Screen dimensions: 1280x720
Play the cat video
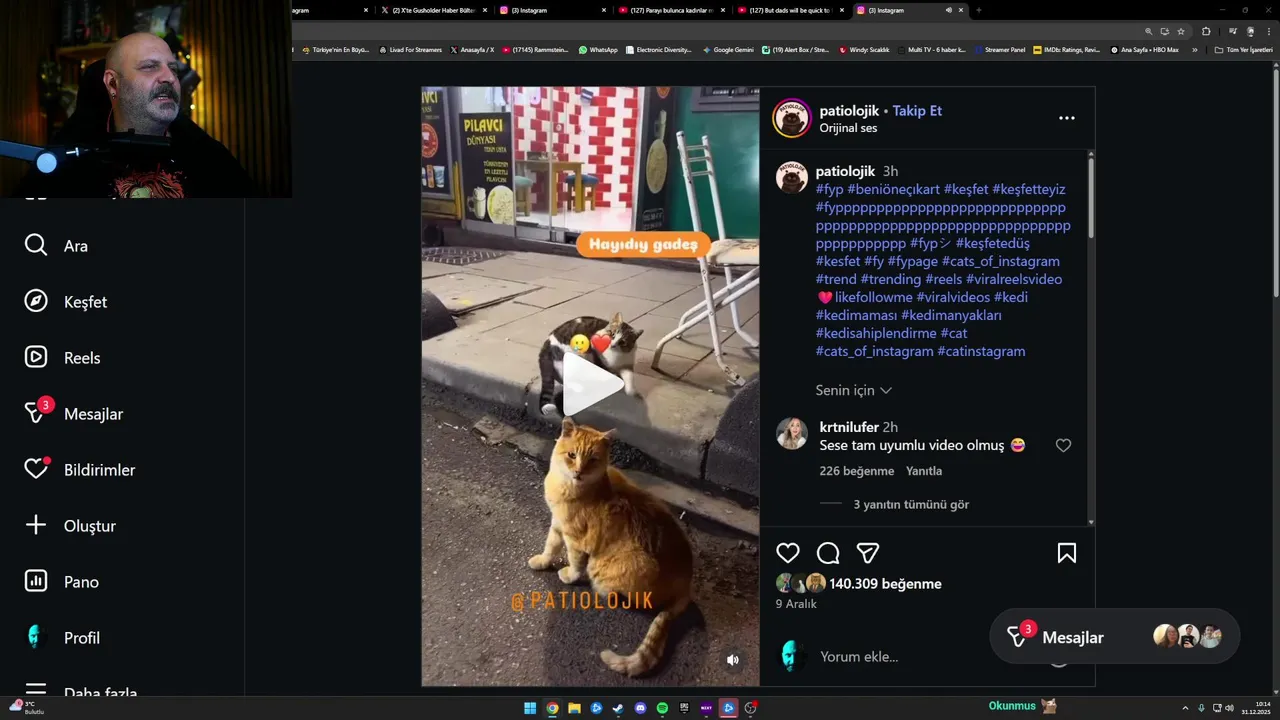tap(591, 385)
